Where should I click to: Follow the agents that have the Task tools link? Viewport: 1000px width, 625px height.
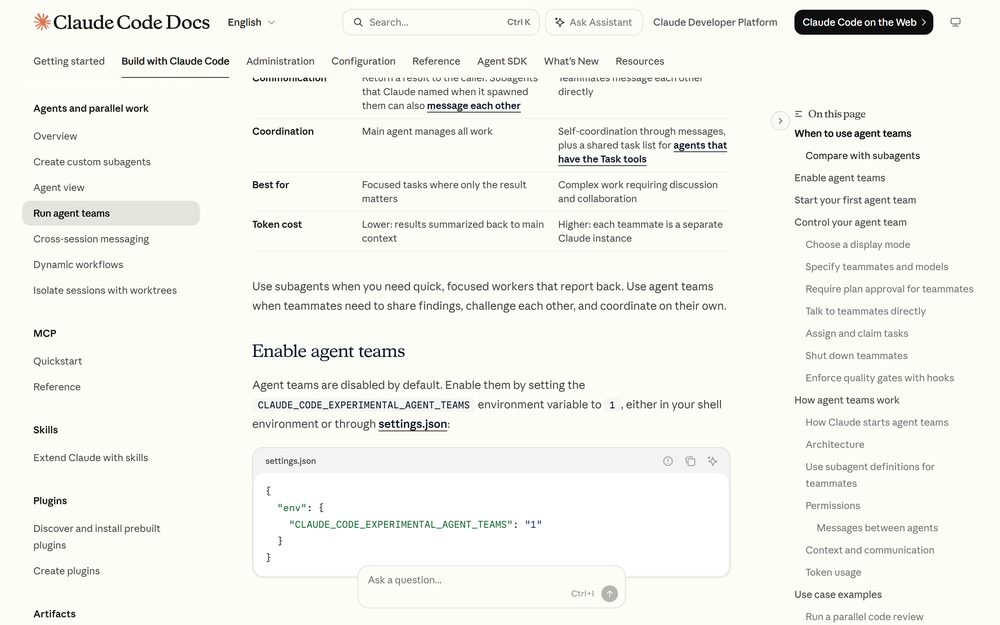click(x=642, y=152)
